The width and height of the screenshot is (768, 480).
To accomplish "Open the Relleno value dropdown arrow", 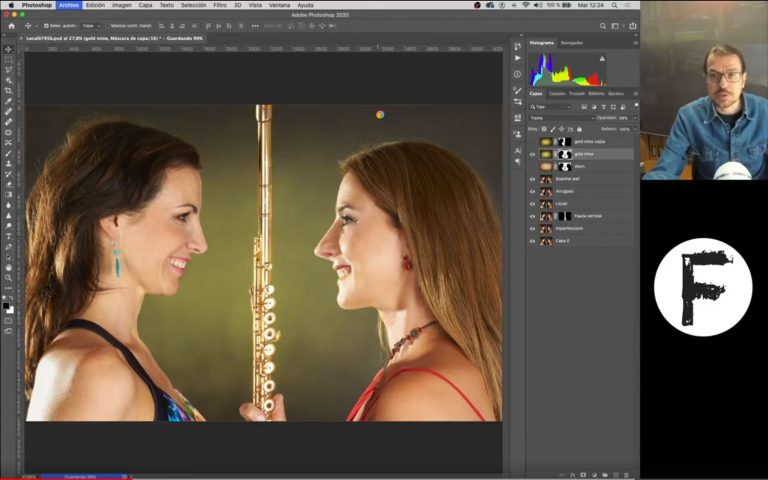I will pos(635,129).
